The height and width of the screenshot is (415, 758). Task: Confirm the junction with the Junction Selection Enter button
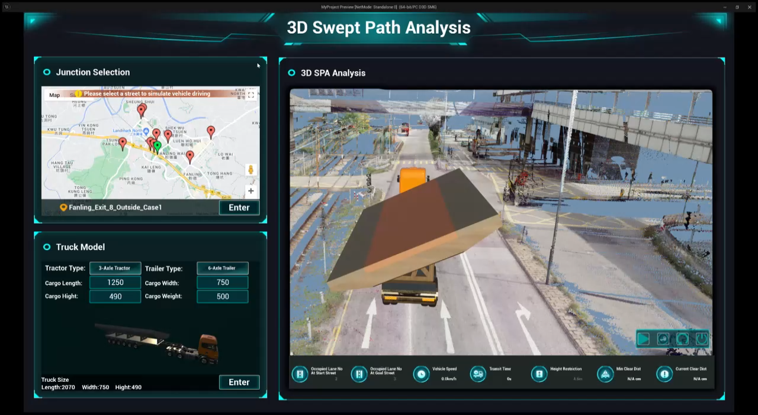pos(239,208)
